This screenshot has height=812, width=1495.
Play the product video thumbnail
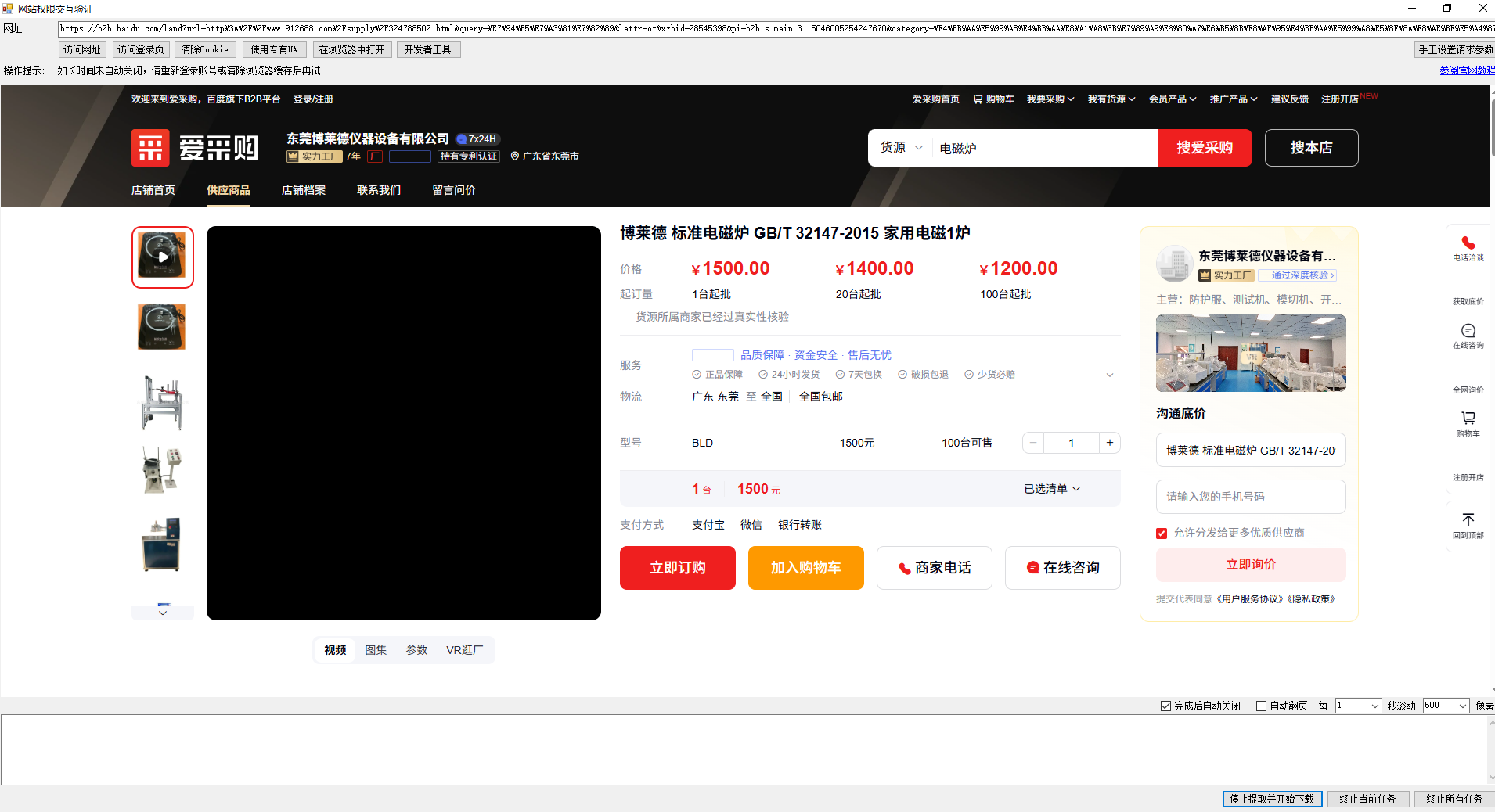(162, 257)
